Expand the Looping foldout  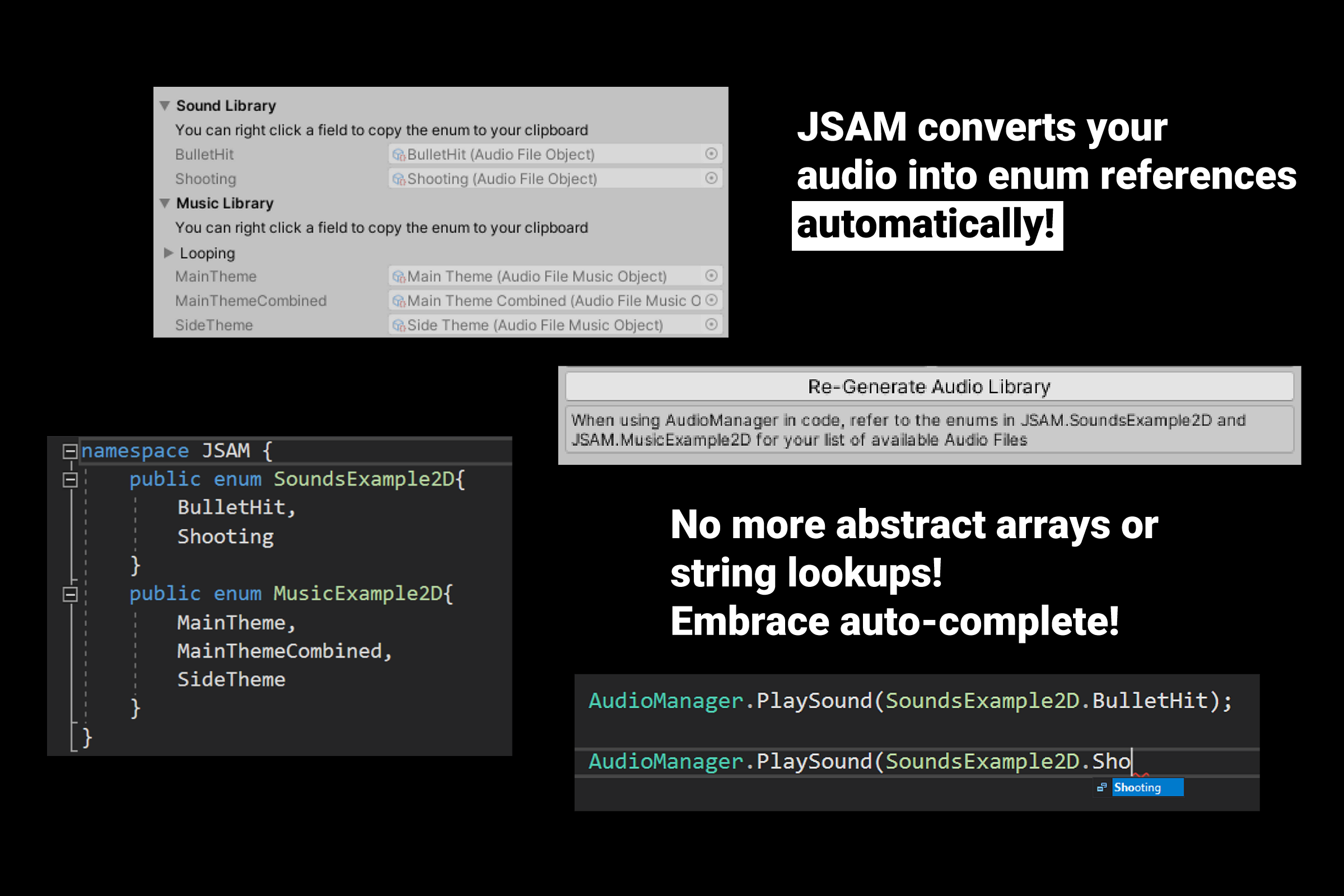[x=168, y=253]
